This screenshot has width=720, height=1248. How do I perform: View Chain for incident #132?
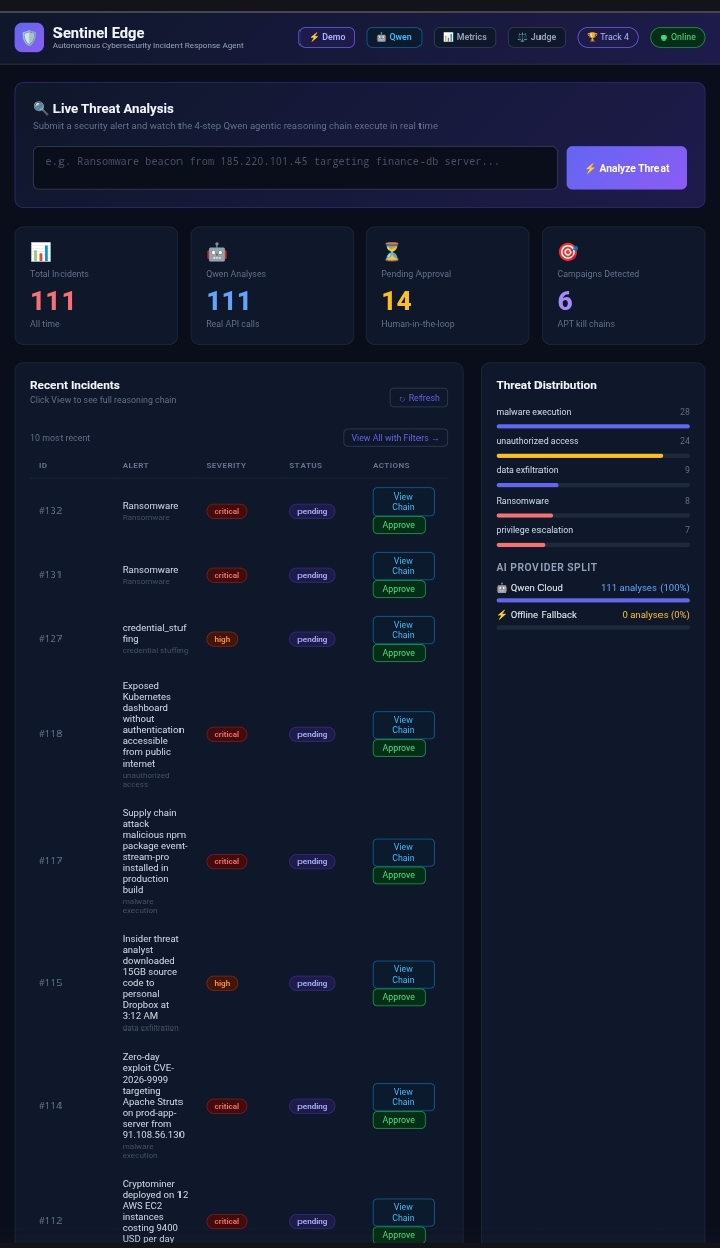click(403, 501)
